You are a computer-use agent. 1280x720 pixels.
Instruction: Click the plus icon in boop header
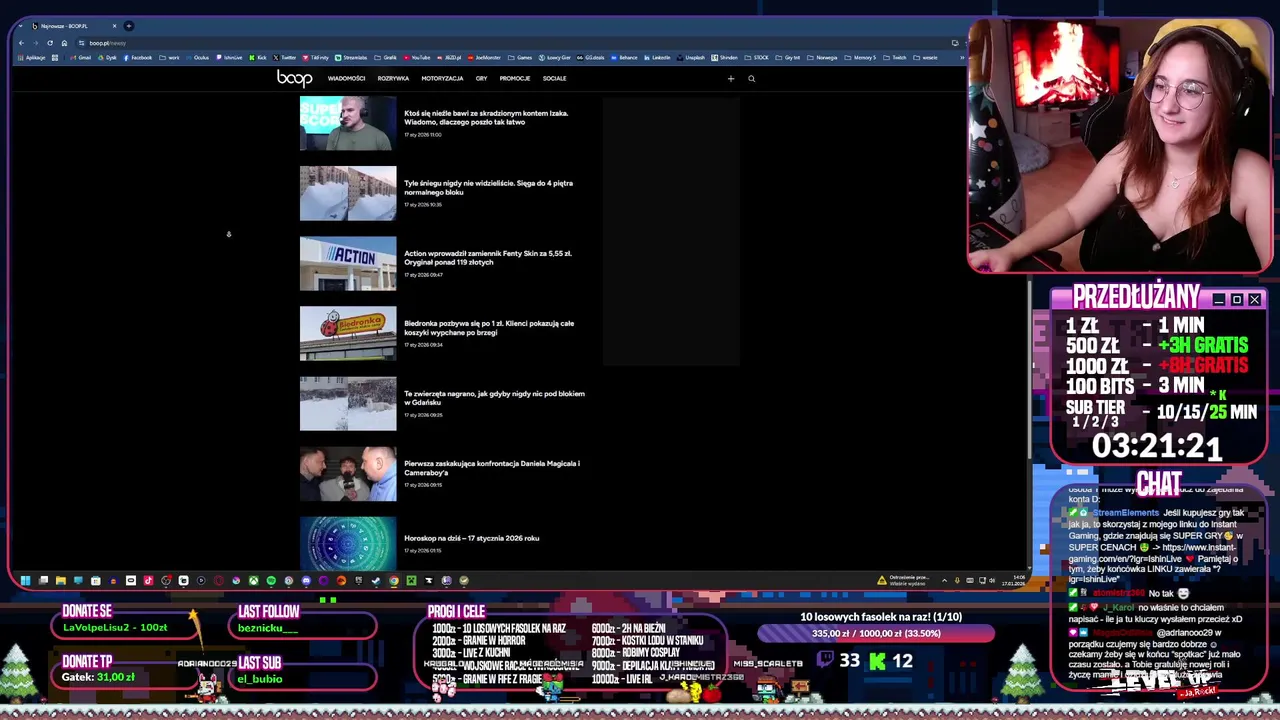730,78
